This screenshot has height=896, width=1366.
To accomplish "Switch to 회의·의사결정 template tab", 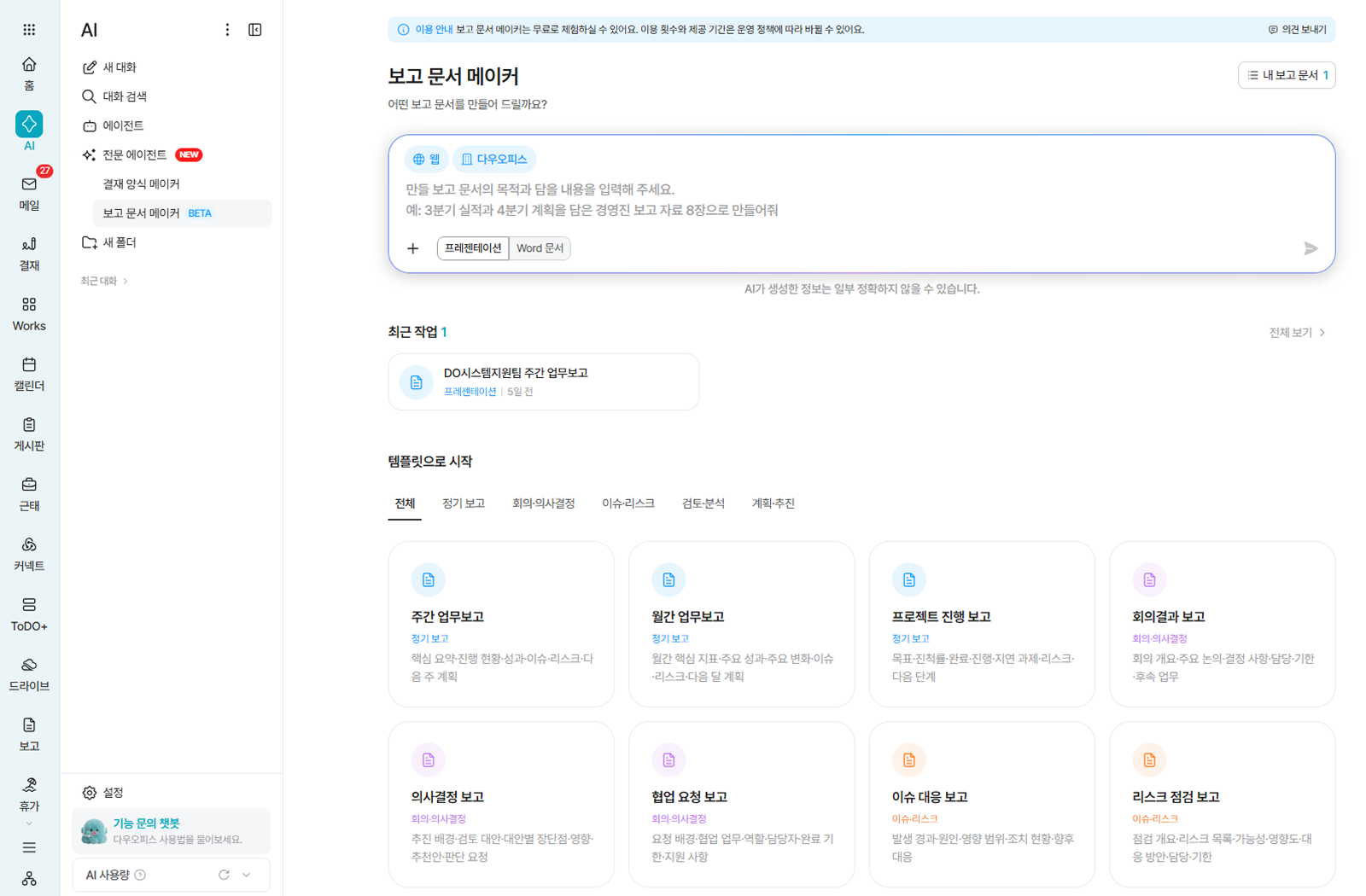I will (x=543, y=503).
